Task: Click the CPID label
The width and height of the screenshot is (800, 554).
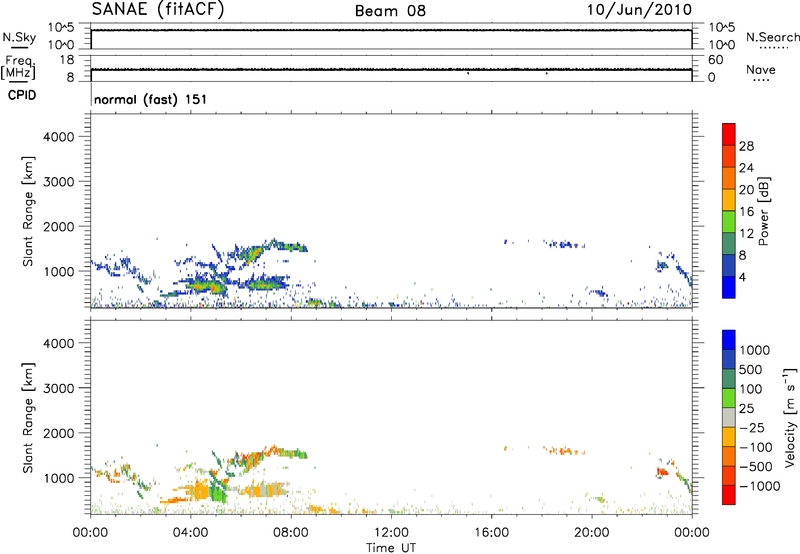Action: click(22, 95)
